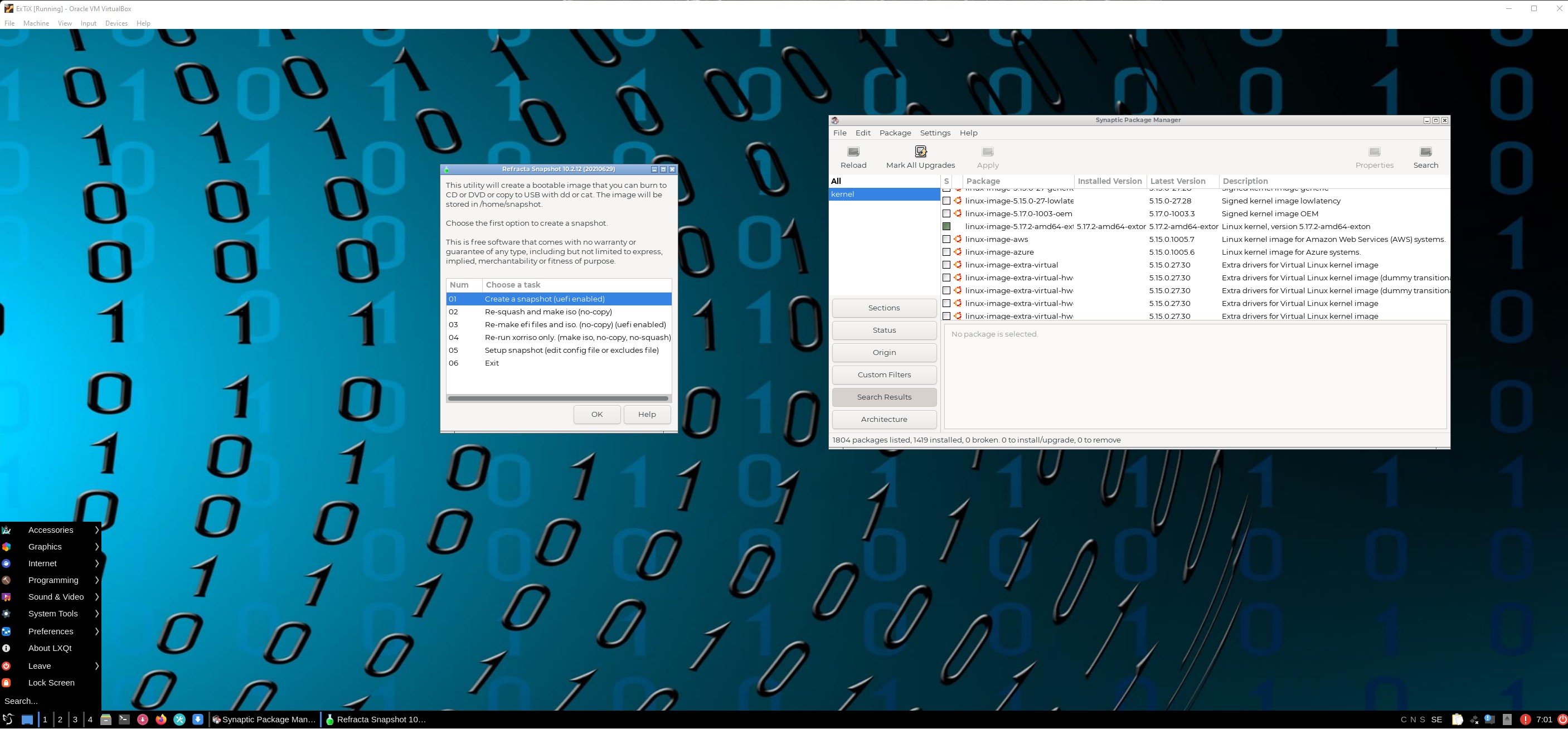
Task: Open the clipboard tray icon
Action: (x=1457, y=720)
